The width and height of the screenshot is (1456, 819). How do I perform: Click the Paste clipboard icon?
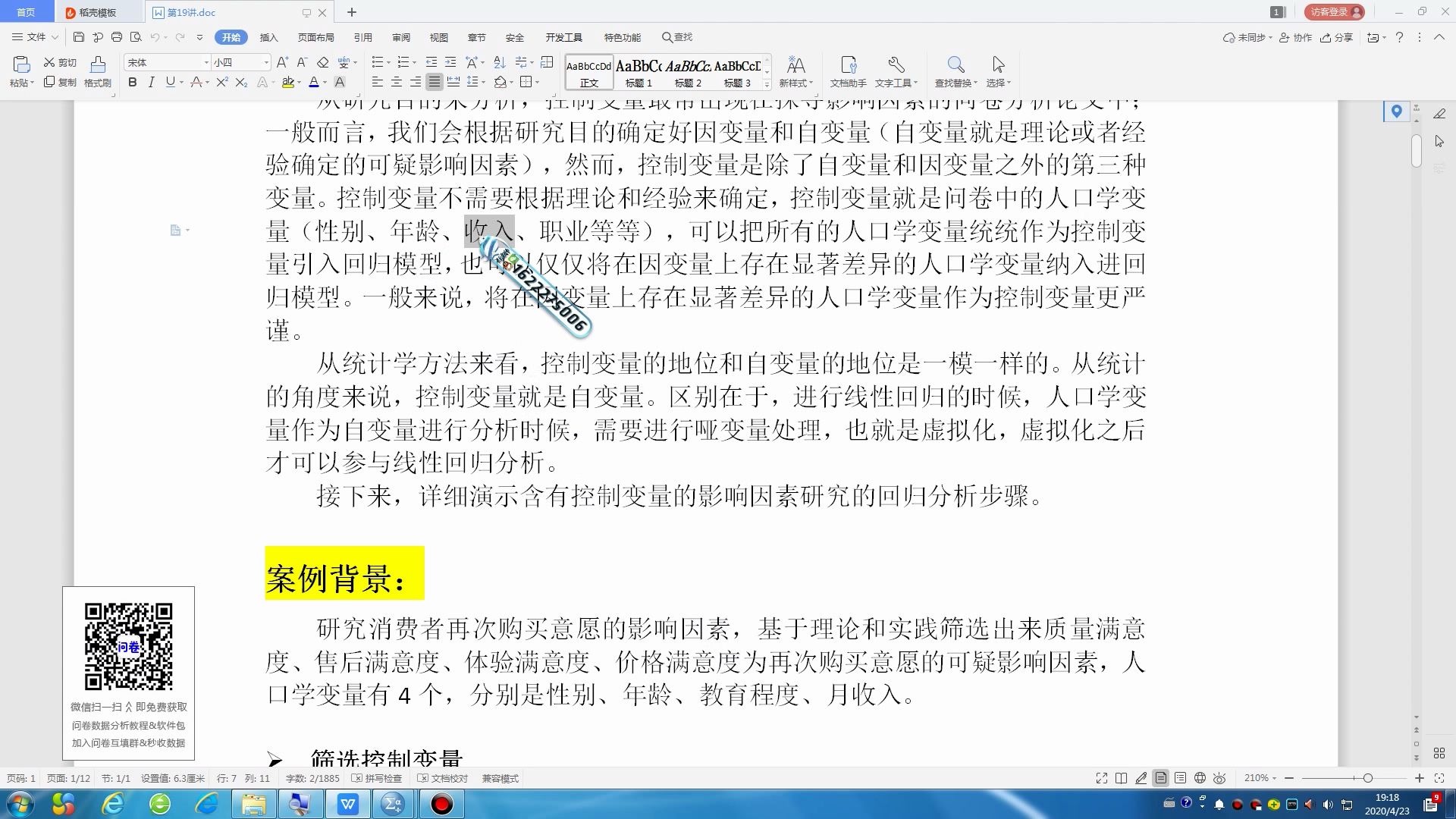[21, 64]
